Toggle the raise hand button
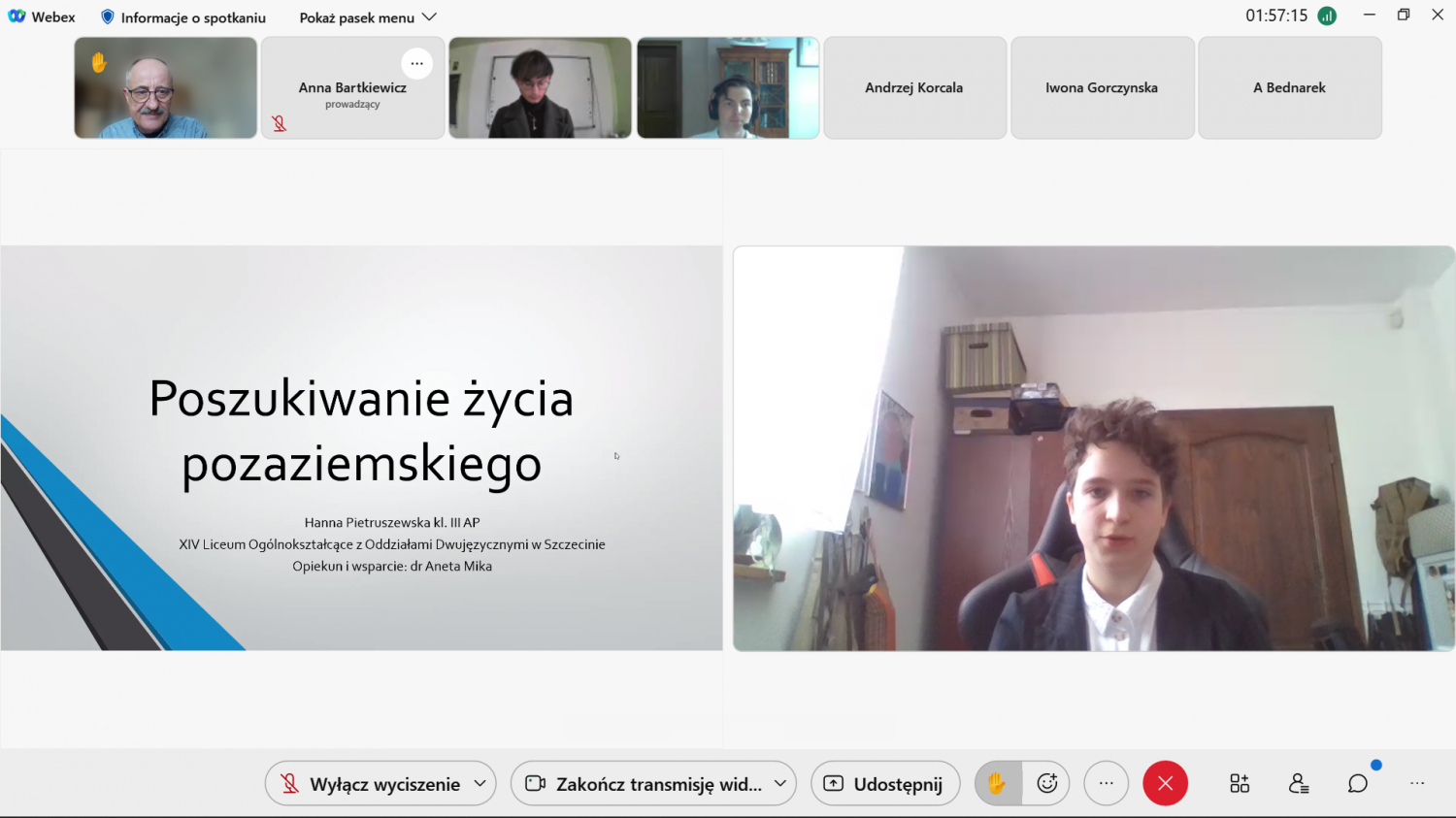 coord(997,783)
